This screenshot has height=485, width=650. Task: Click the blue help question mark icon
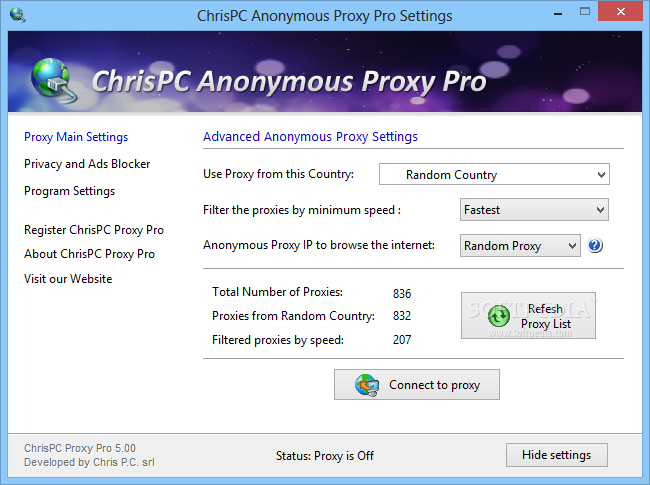click(595, 245)
